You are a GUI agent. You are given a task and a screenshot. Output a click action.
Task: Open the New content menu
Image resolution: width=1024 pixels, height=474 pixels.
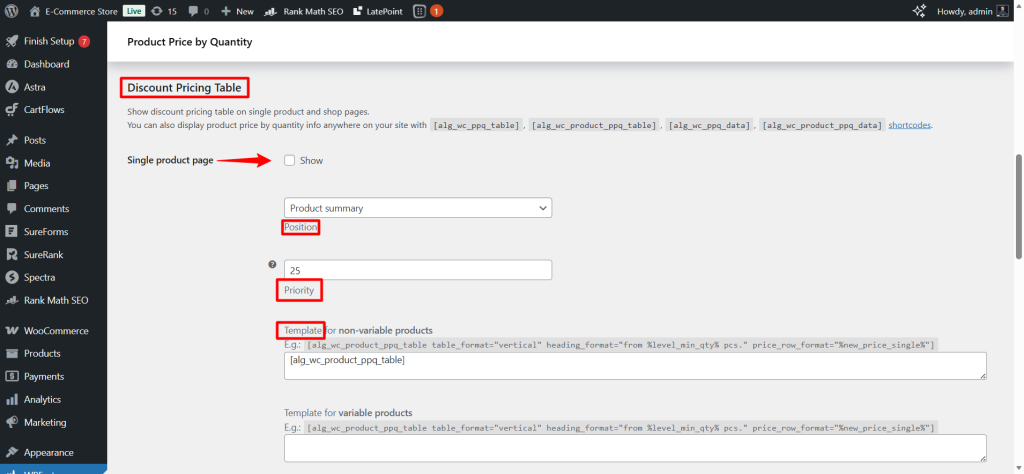tap(238, 11)
